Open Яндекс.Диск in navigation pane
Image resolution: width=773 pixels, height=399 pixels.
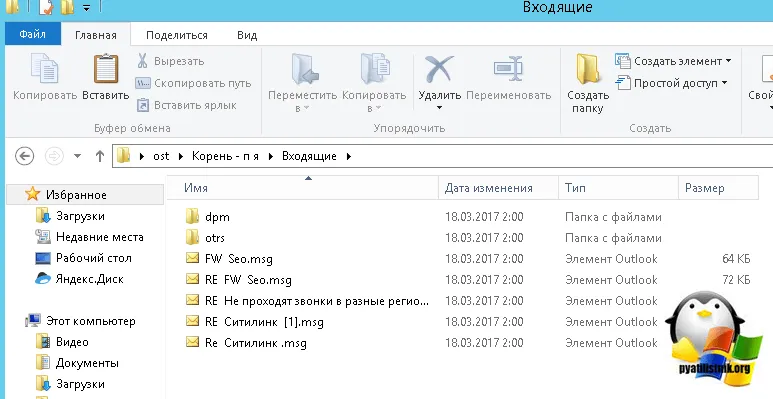point(89,279)
